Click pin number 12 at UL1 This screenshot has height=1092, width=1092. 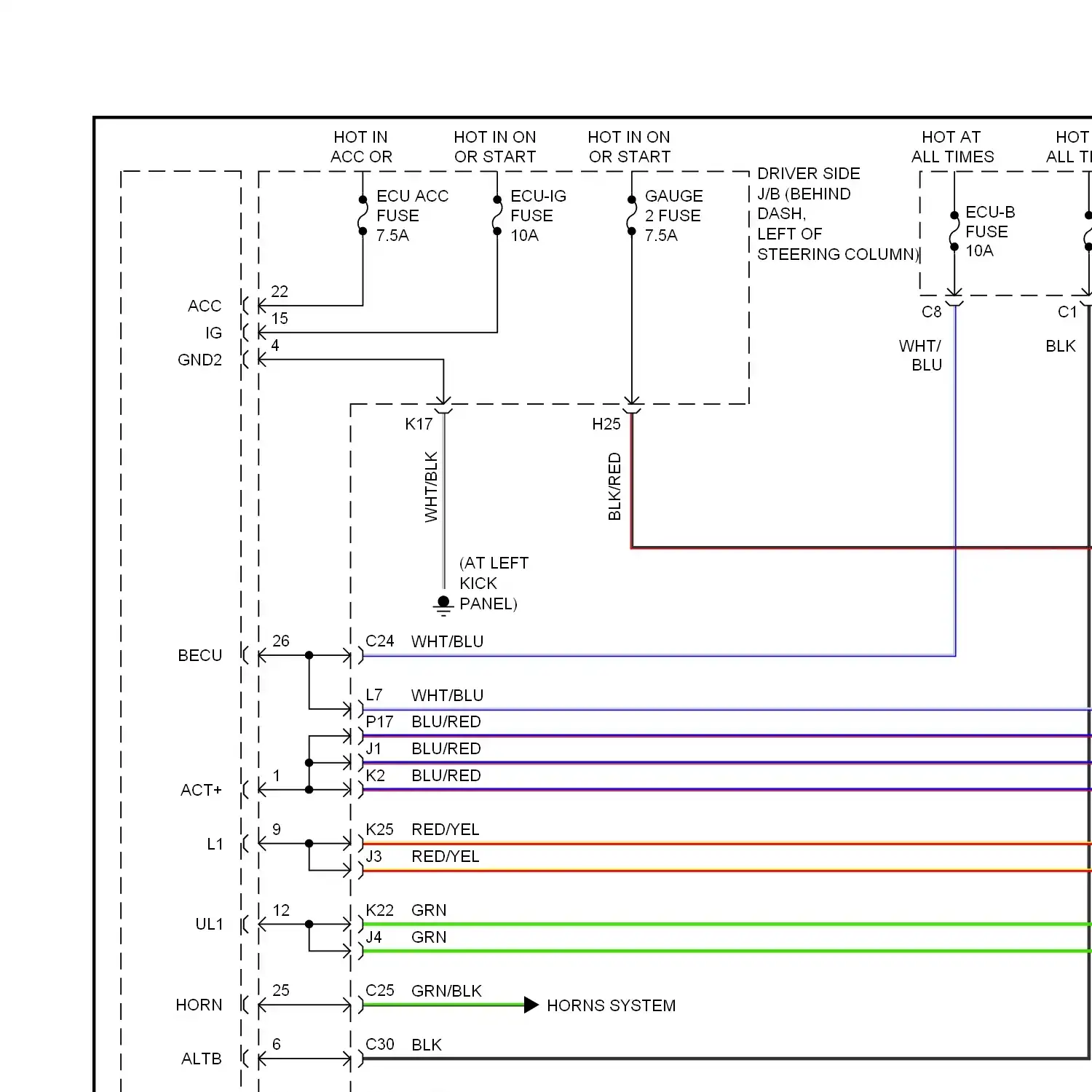click(x=281, y=910)
